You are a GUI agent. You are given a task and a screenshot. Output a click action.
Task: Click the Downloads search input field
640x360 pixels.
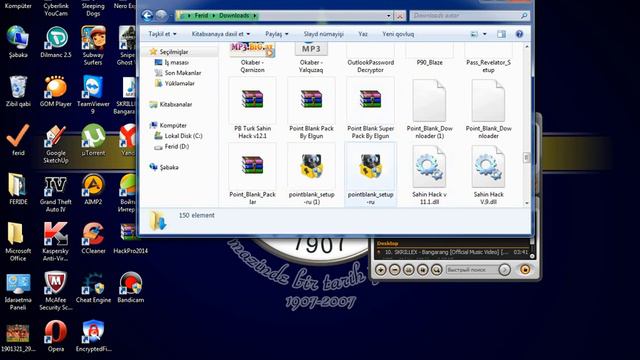point(469,16)
